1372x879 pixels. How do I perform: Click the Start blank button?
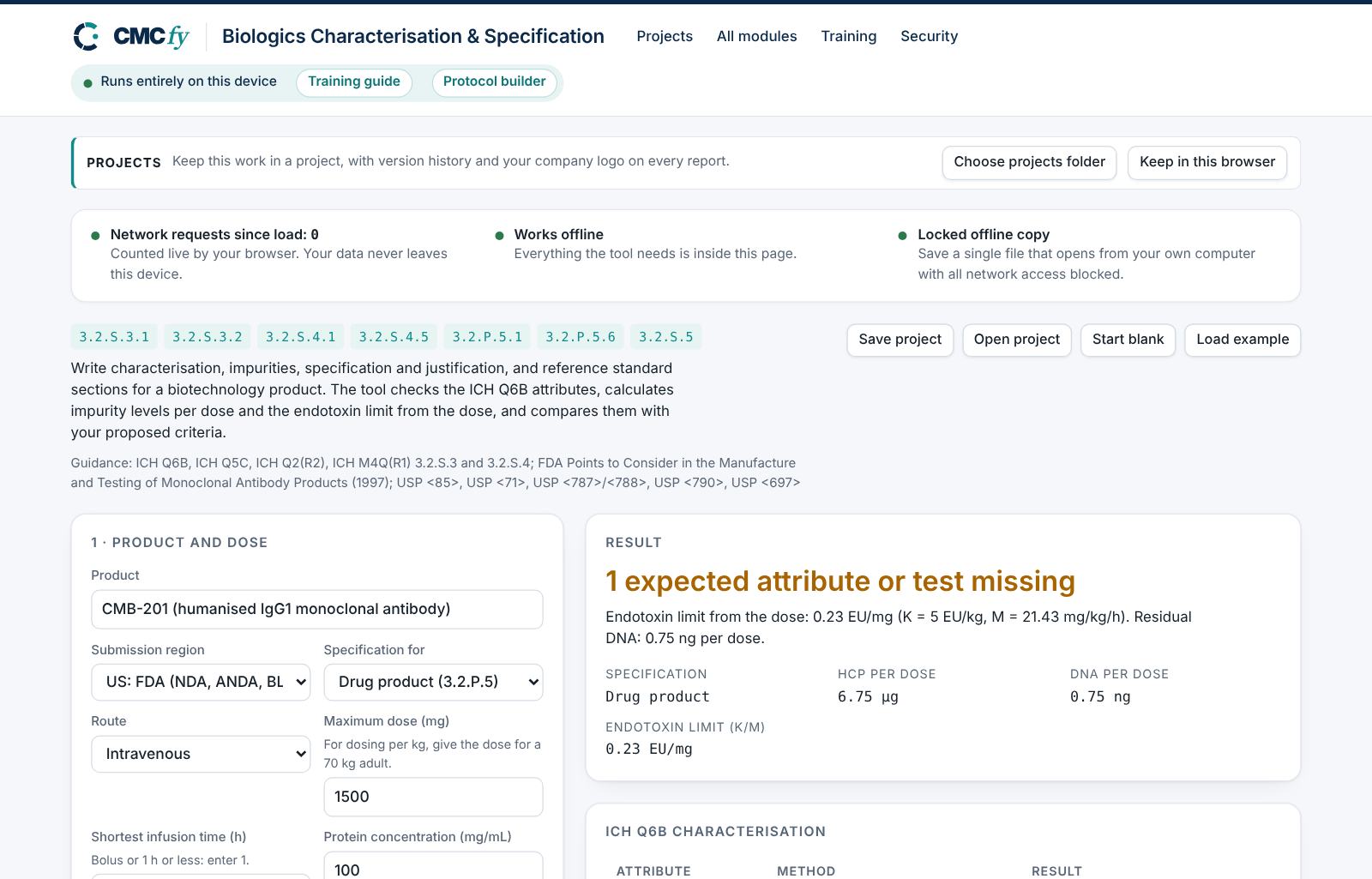coord(1128,340)
